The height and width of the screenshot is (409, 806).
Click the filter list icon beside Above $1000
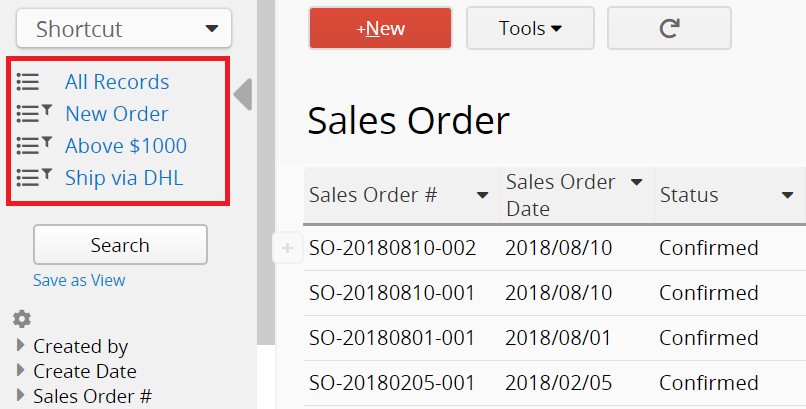pos(34,145)
